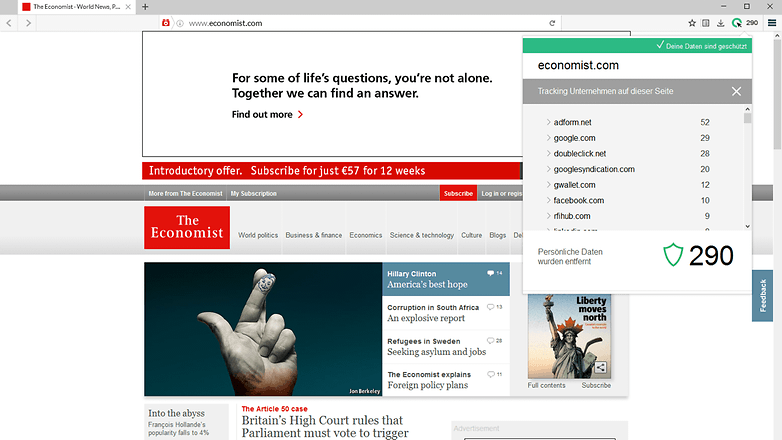Open Liberty moves north cover thumbnail
The image size is (782, 440).
coord(569,336)
